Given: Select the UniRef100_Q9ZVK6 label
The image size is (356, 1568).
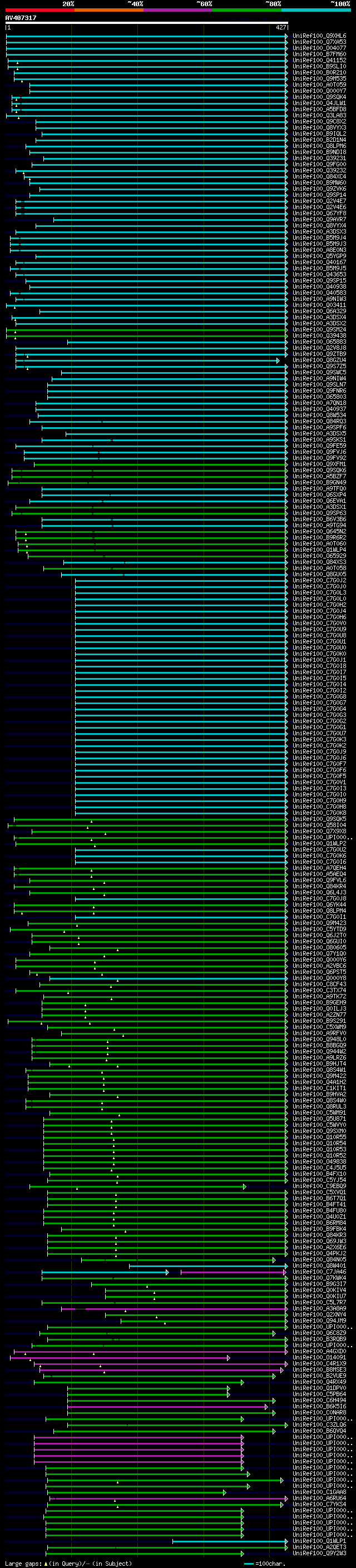Looking at the screenshot, I should [319, 189].
